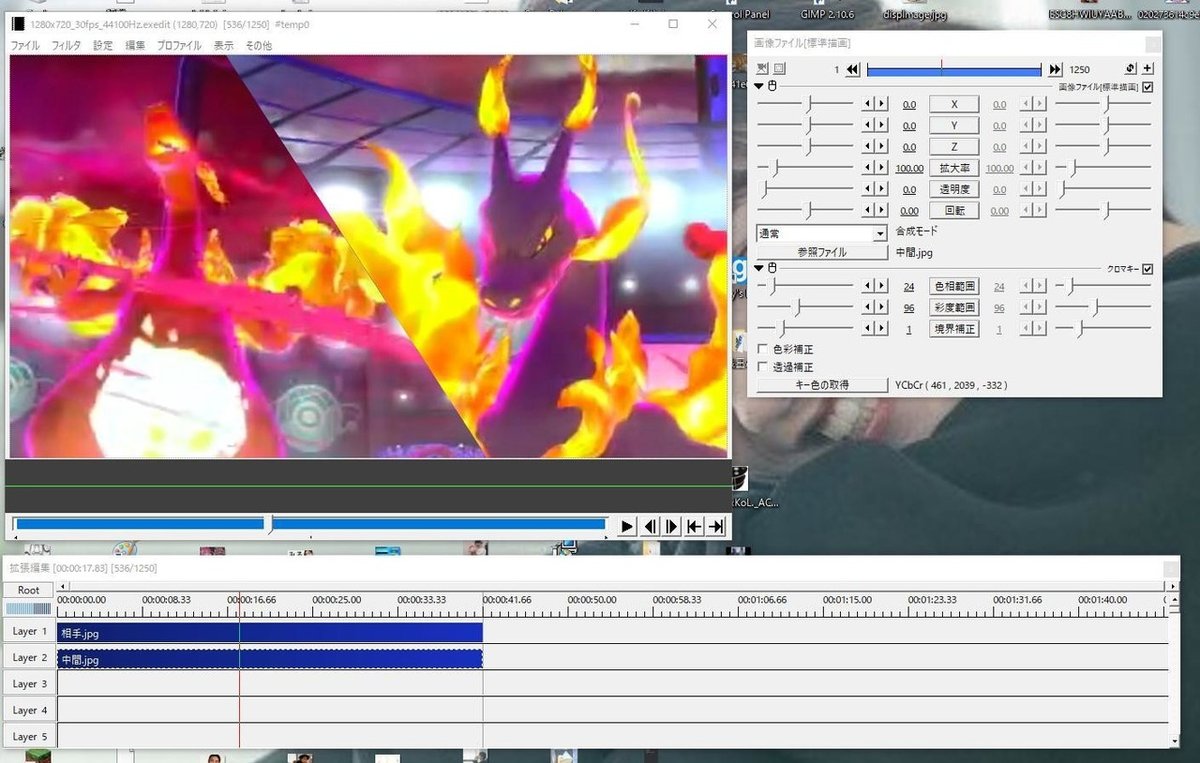Screen dimensions: 1200x763
Task: Click the キー色の取得 button
Action: pos(822,384)
